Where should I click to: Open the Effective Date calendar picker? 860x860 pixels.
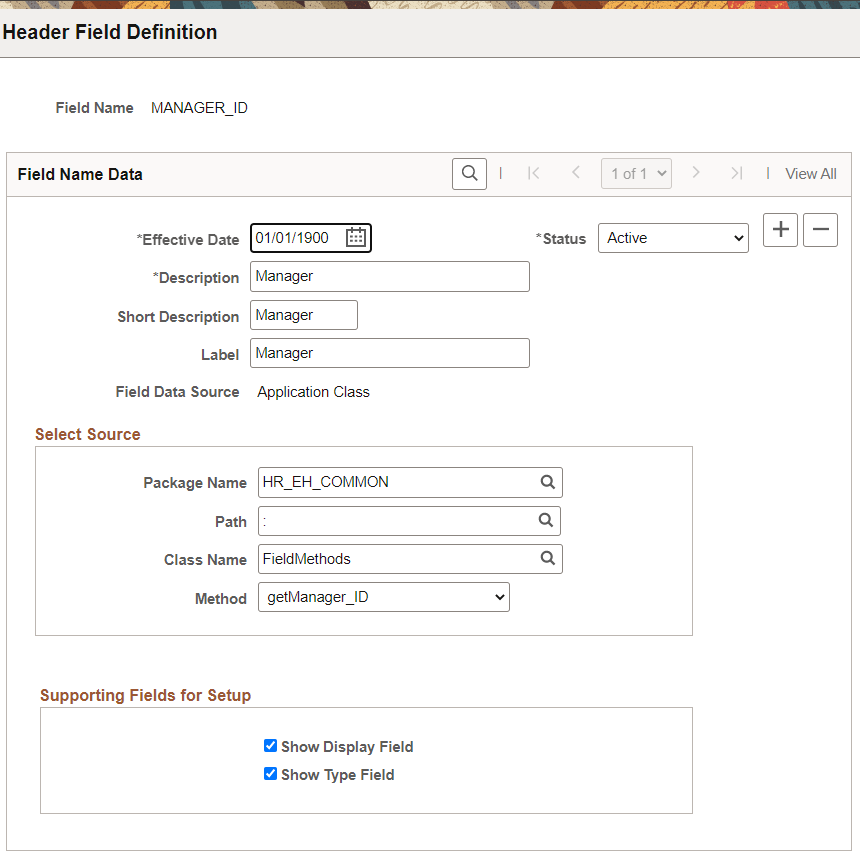356,238
